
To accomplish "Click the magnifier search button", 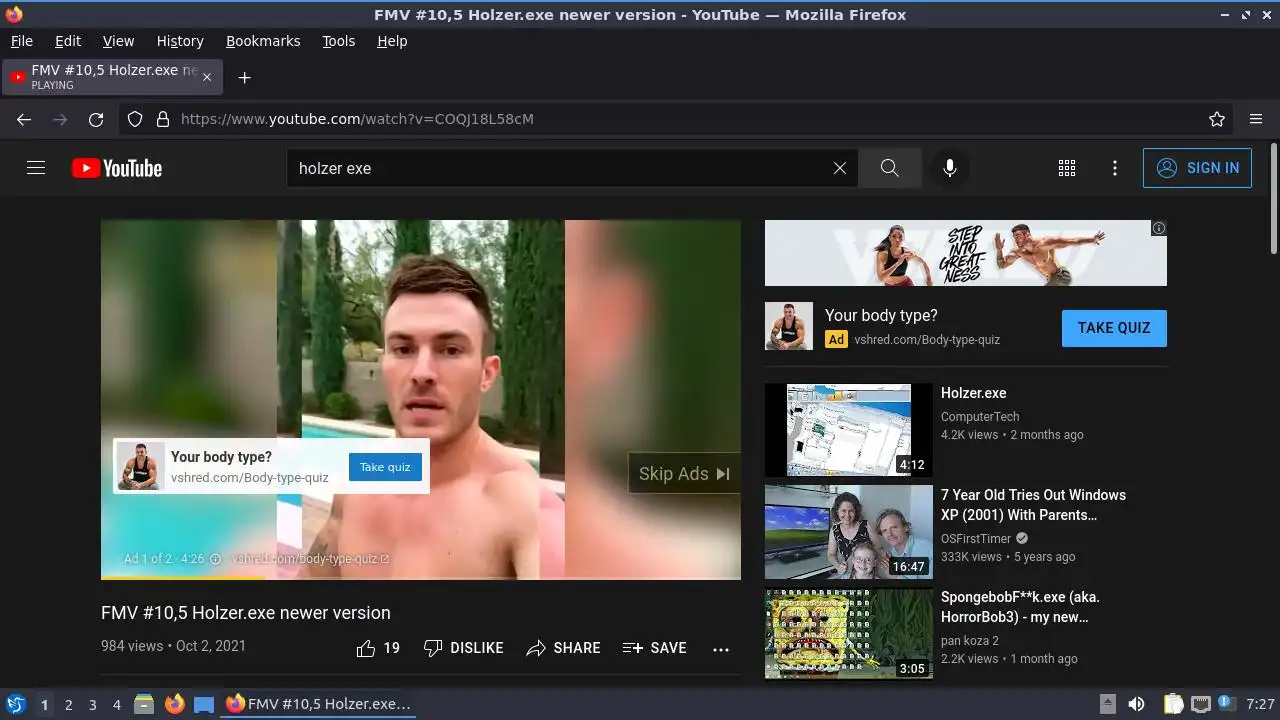I will tap(889, 168).
